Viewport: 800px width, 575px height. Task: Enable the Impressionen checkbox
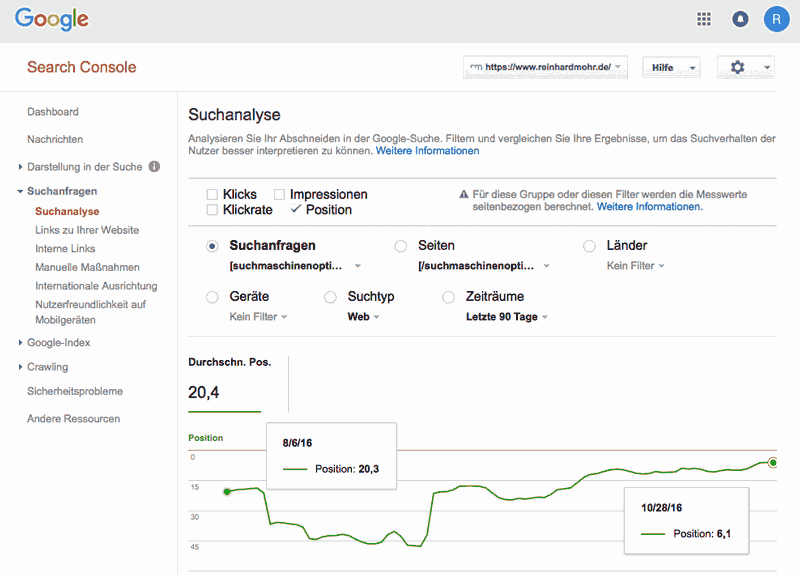[x=280, y=194]
